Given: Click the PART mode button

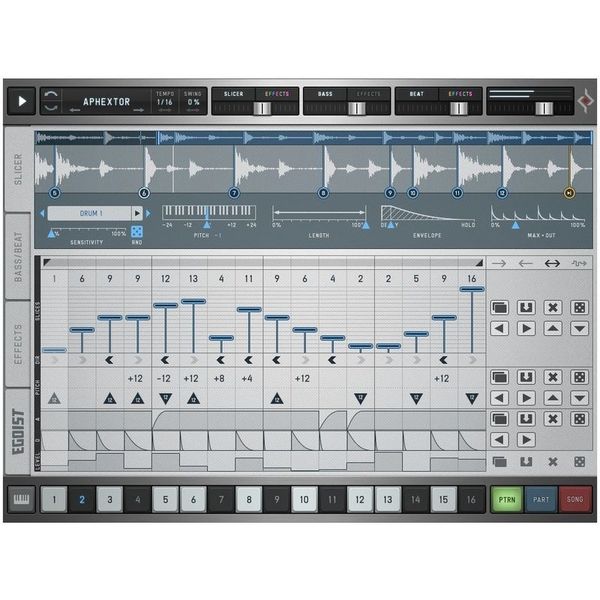Looking at the screenshot, I should [541, 498].
